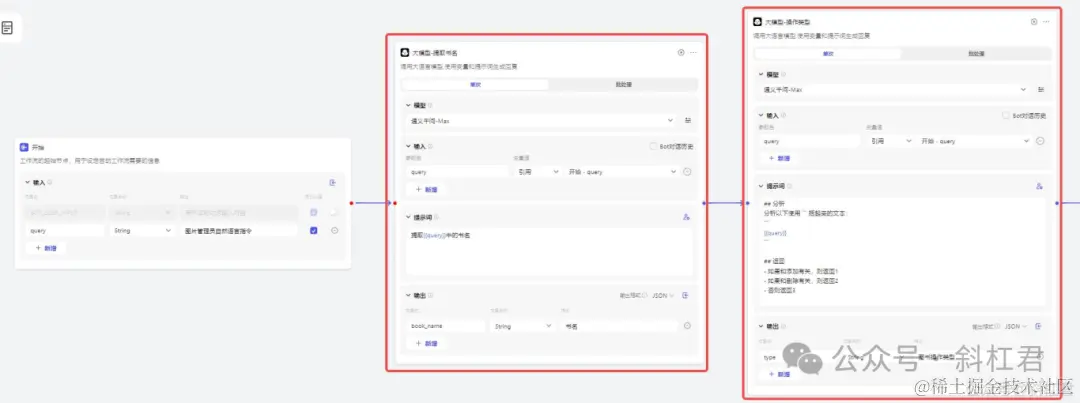Run test on 大模型-操作类型 node
This screenshot has height=403, width=1080.
click(x=1034, y=21)
